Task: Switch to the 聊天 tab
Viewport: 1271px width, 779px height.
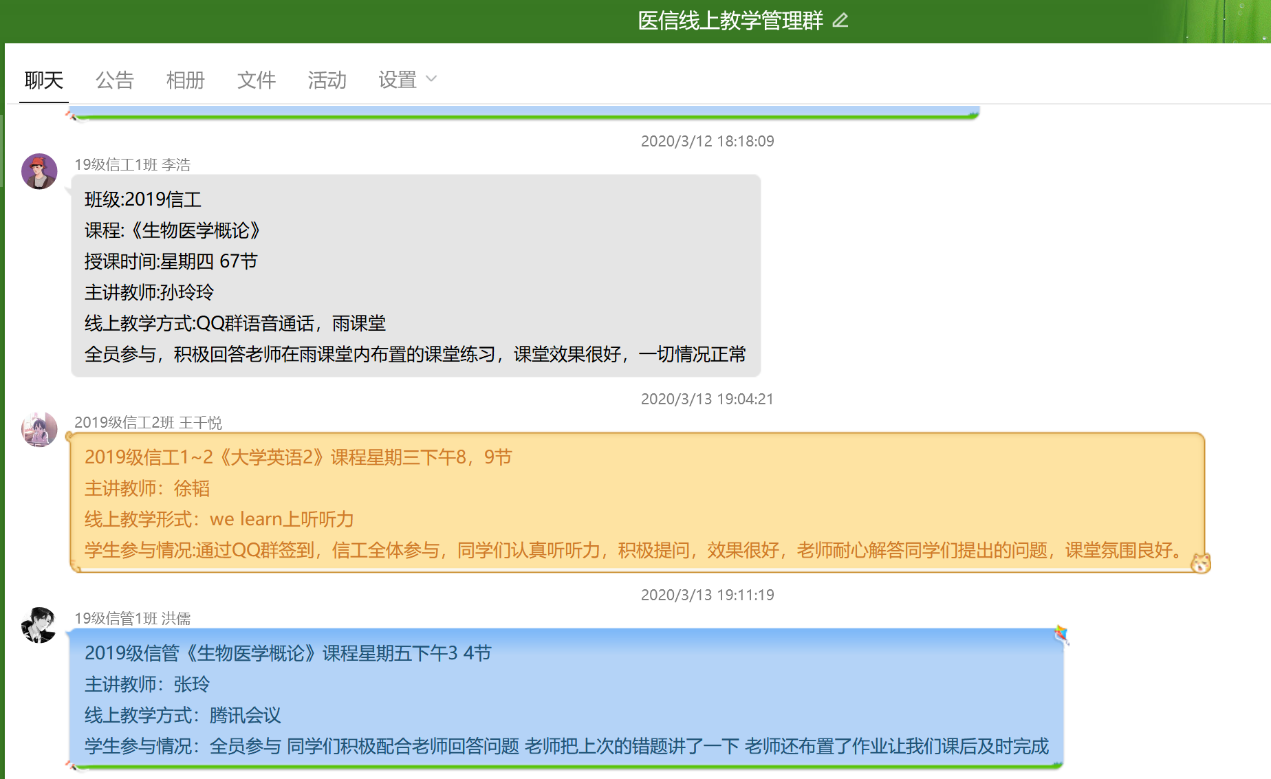Action: coord(44,80)
